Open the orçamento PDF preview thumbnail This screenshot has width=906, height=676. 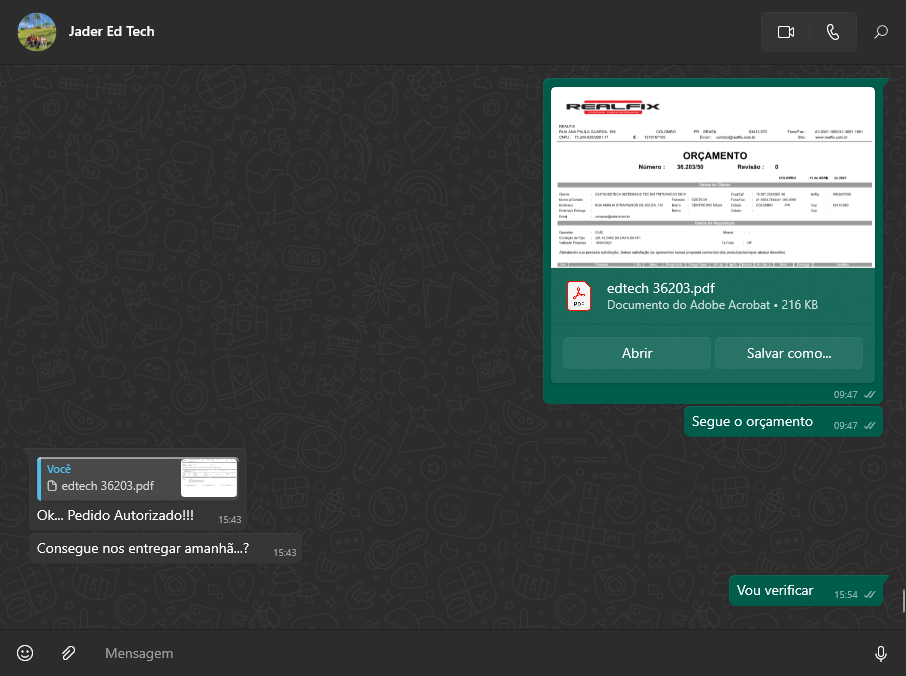point(713,177)
